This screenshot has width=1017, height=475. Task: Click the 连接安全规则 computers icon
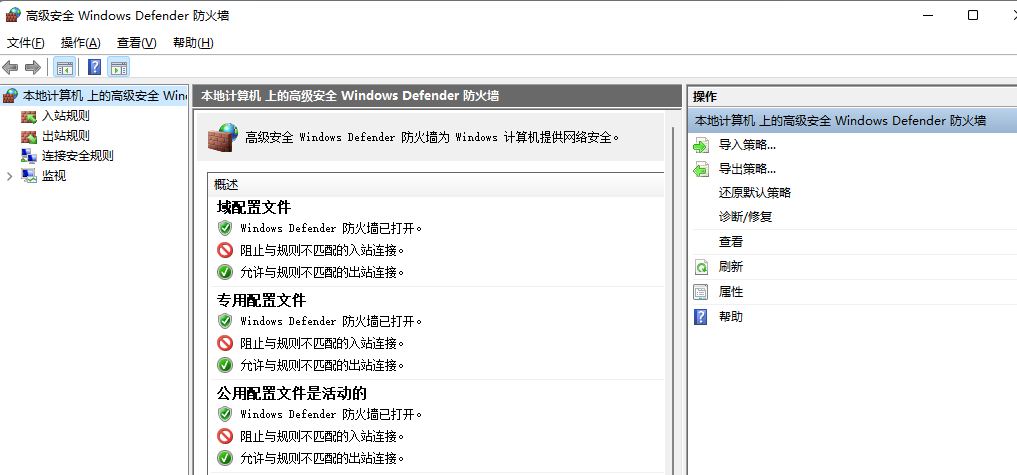click(29, 156)
